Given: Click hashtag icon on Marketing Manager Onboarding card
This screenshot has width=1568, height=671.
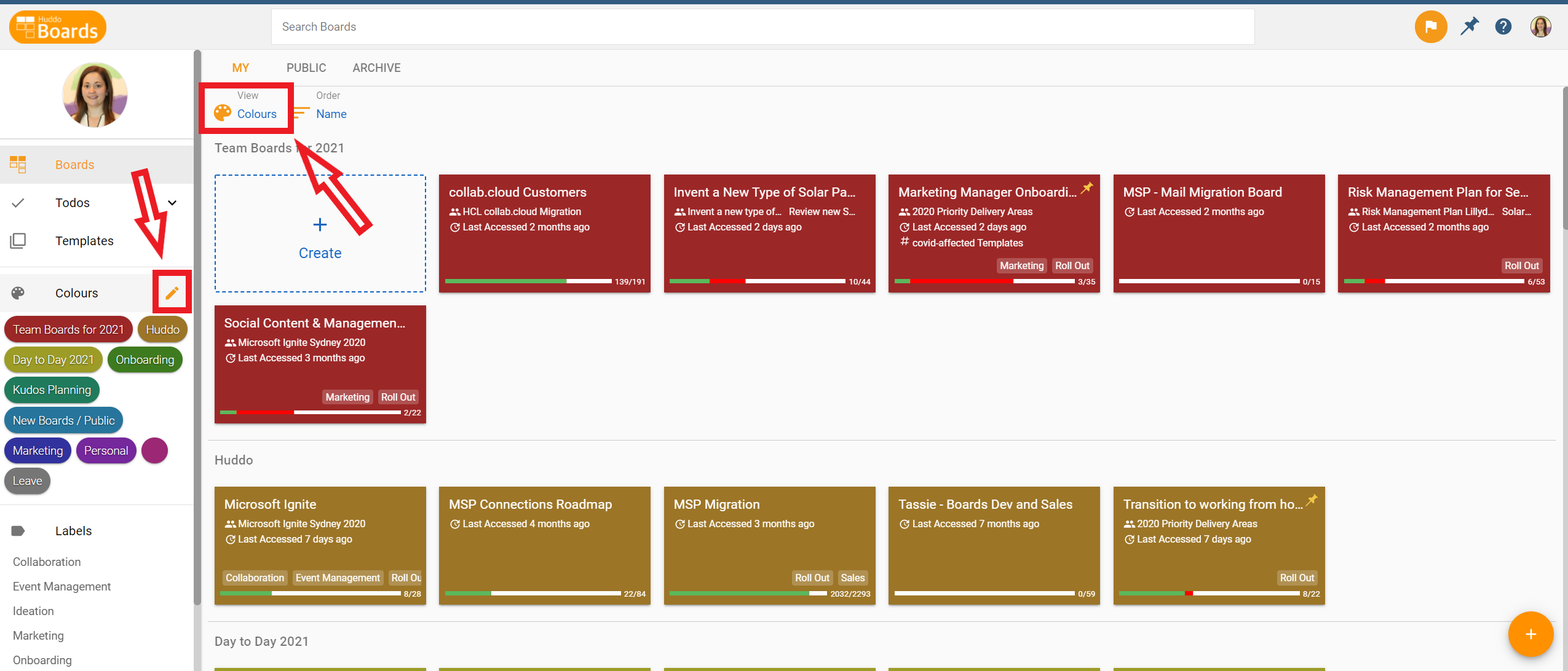Looking at the screenshot, I should (905, 242).
